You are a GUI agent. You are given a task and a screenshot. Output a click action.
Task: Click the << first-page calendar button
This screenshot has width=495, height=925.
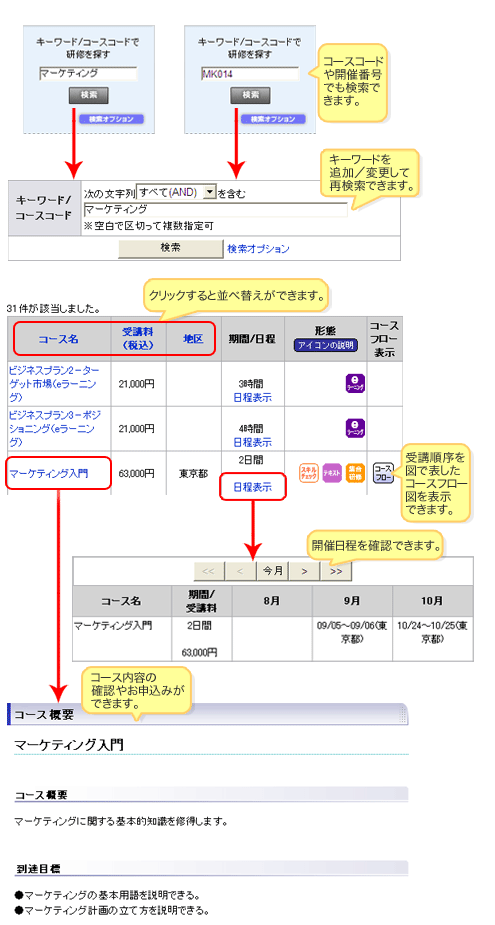tap(209, 571)
